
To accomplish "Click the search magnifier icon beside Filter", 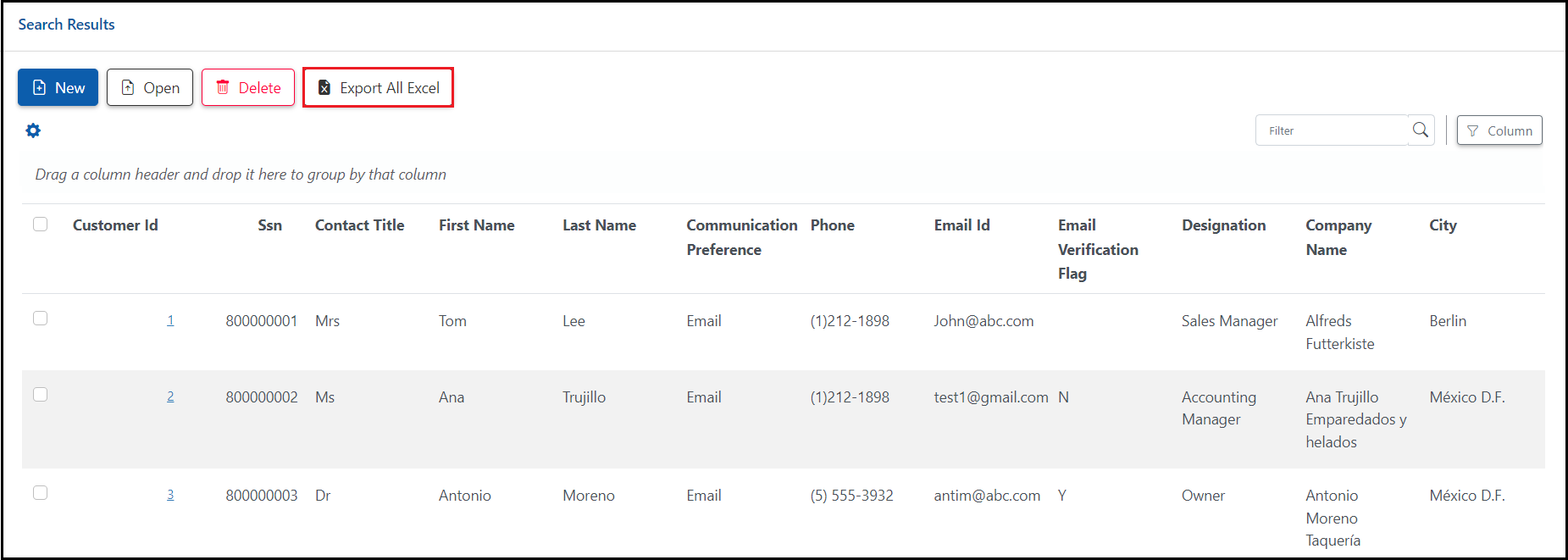I will pyautogui.click(x=1421, y=130).
